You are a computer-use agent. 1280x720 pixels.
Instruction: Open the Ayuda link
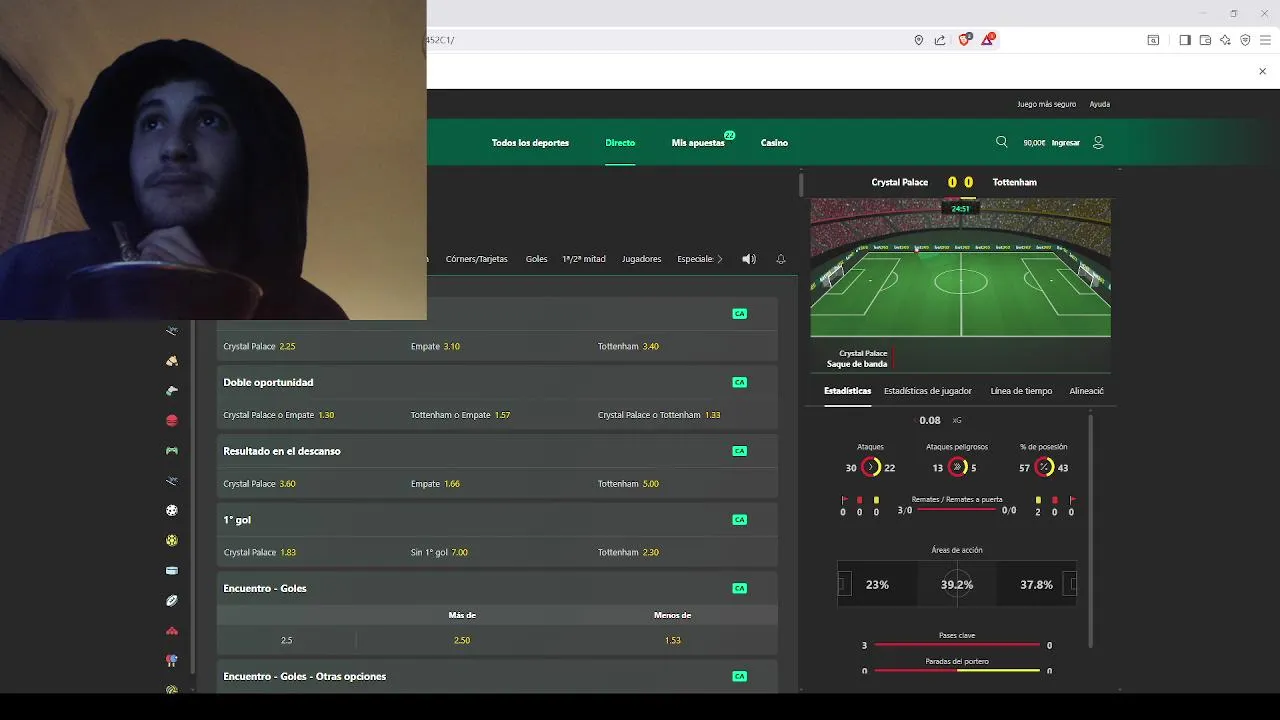coord(1099,104)
